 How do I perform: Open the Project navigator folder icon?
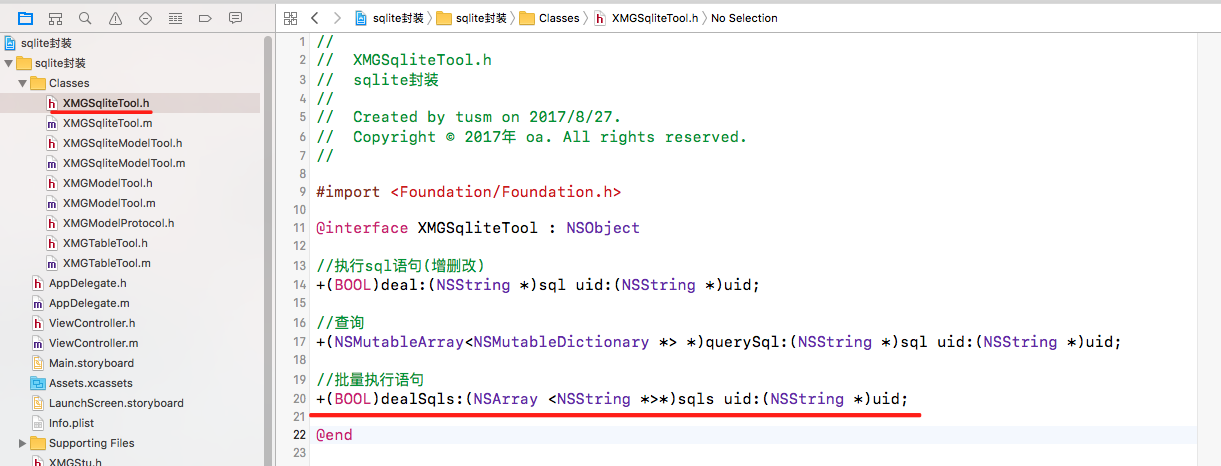pos(25,18)
